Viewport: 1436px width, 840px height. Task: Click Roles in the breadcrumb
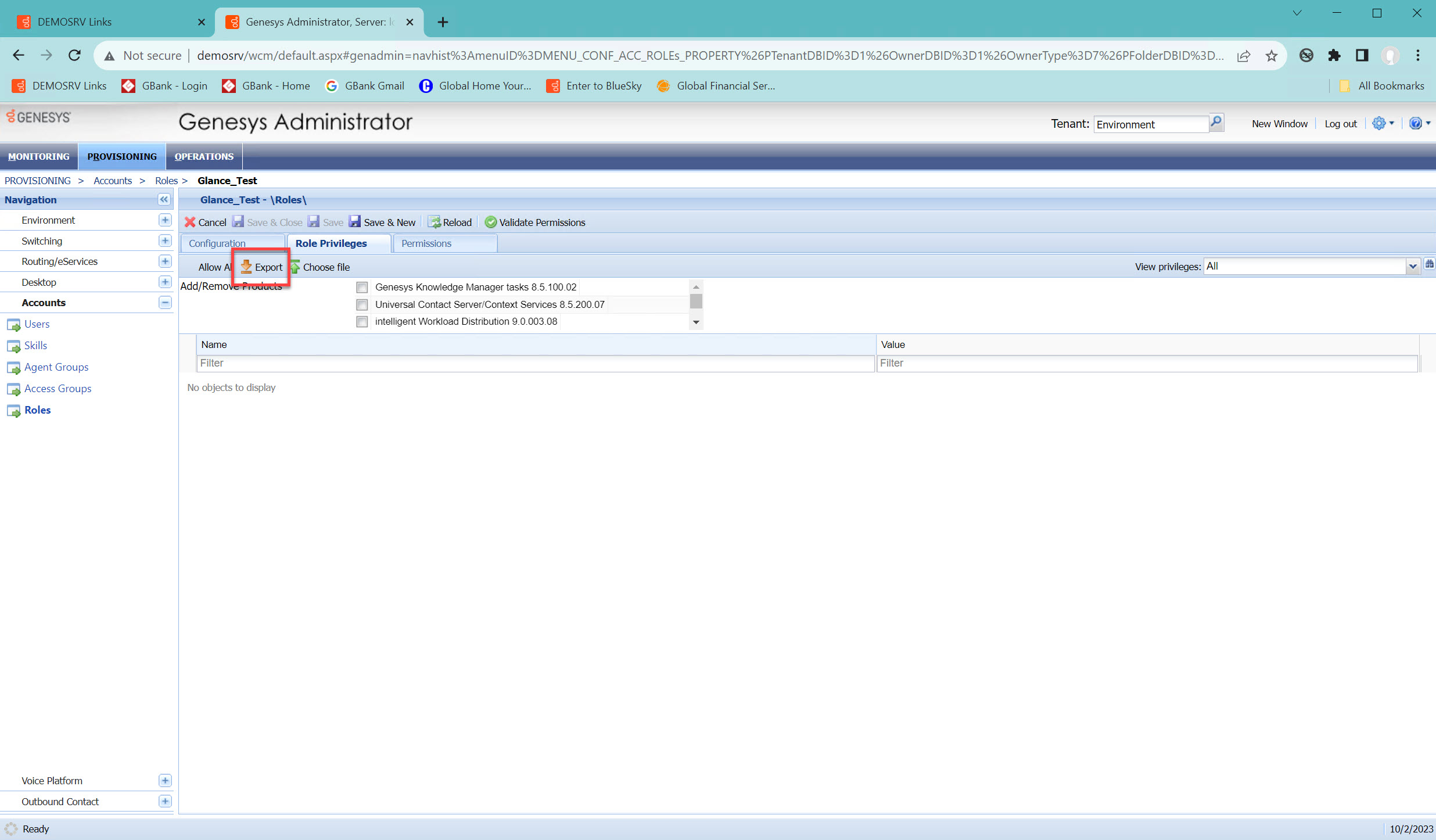166,180
